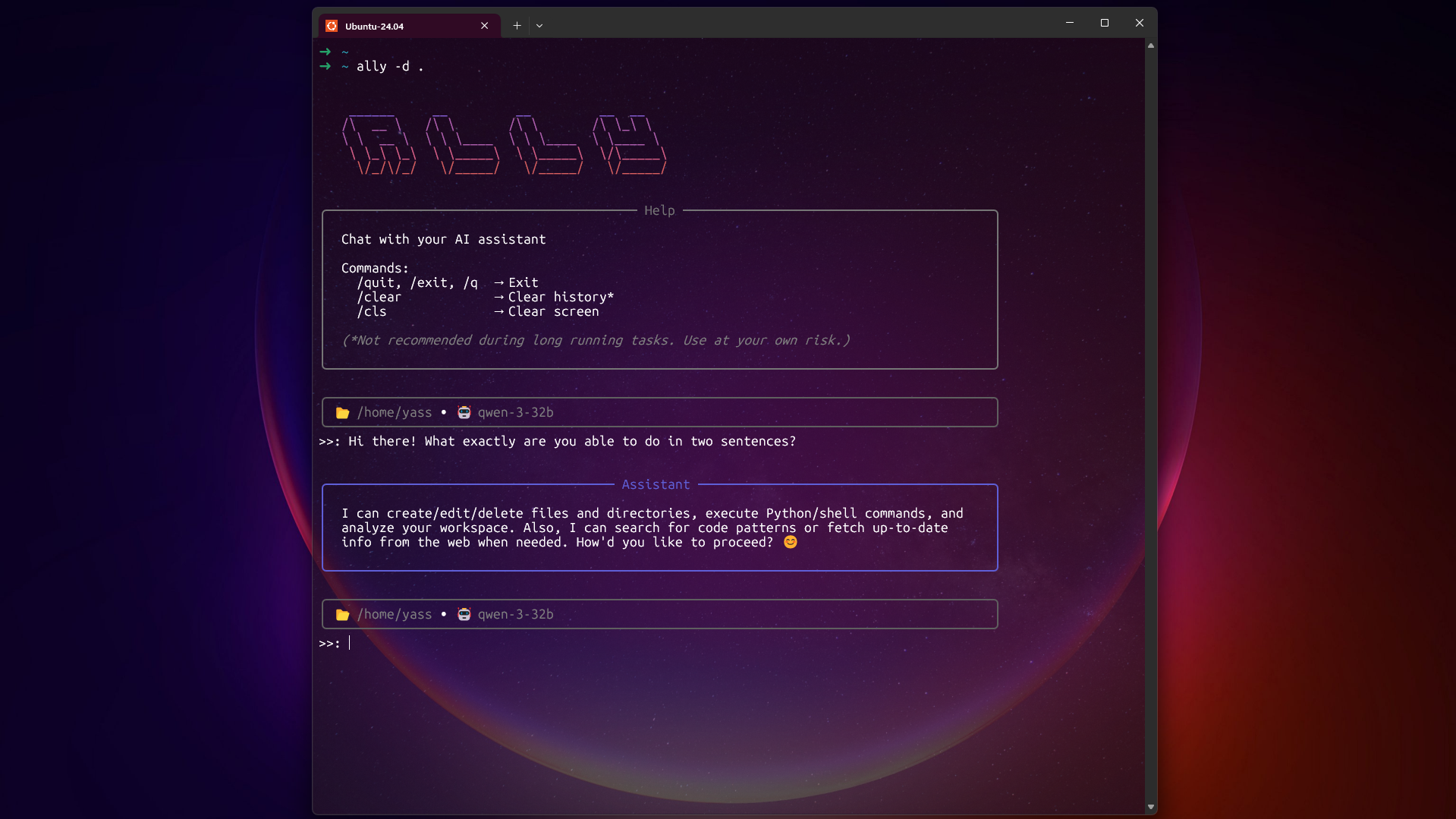The width and height of the screenshot is (1456, 819).
Task: Open a new terminal tab with plus
Action: (x=517, y=26)
